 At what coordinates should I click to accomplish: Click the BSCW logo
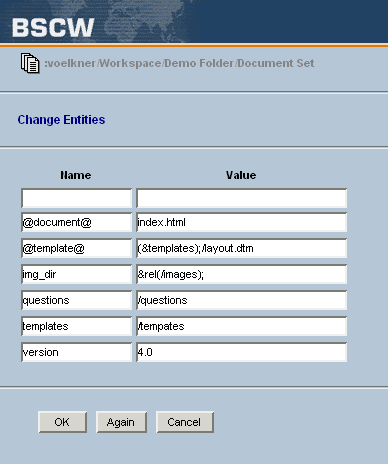click(x=53, y=27)
